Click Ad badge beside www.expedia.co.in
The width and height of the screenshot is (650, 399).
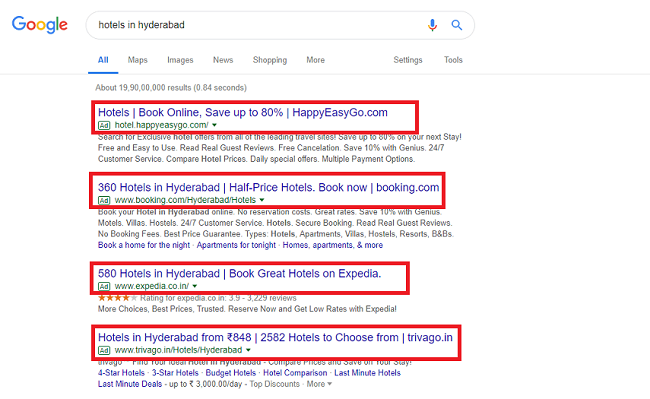104,286
